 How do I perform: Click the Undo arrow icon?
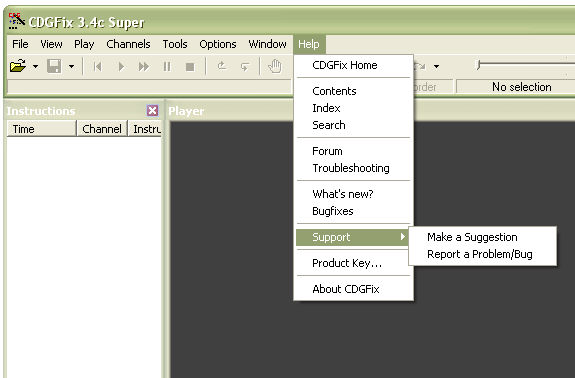pos(221,66)
